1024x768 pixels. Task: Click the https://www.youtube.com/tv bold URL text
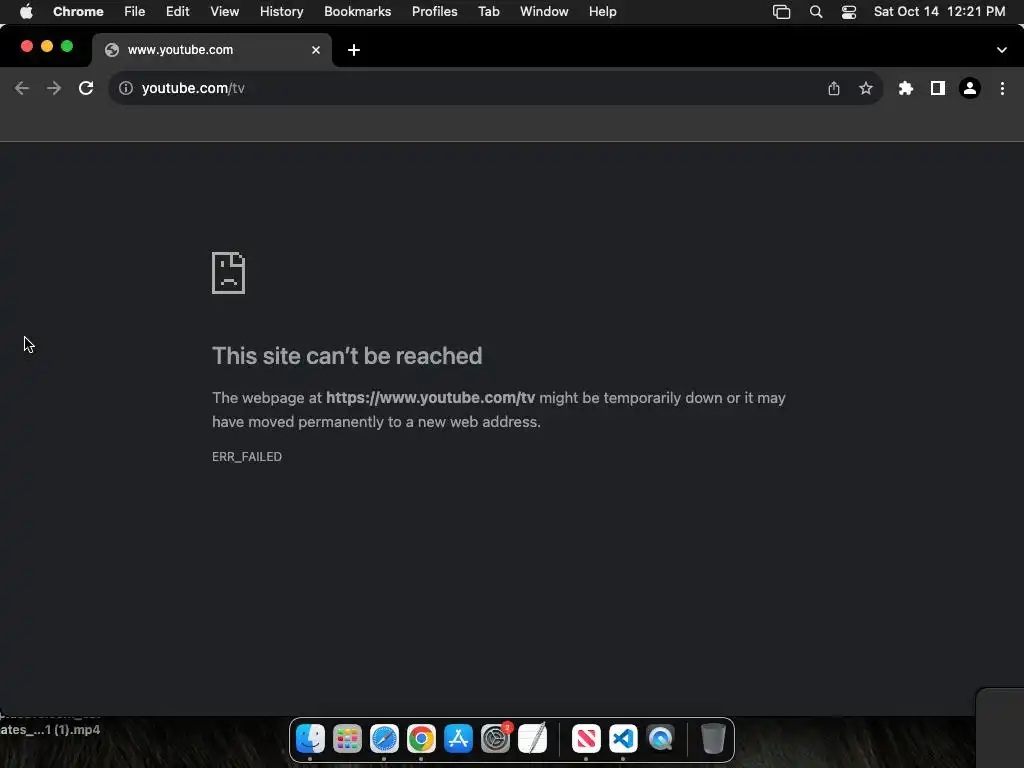(430, 398)
